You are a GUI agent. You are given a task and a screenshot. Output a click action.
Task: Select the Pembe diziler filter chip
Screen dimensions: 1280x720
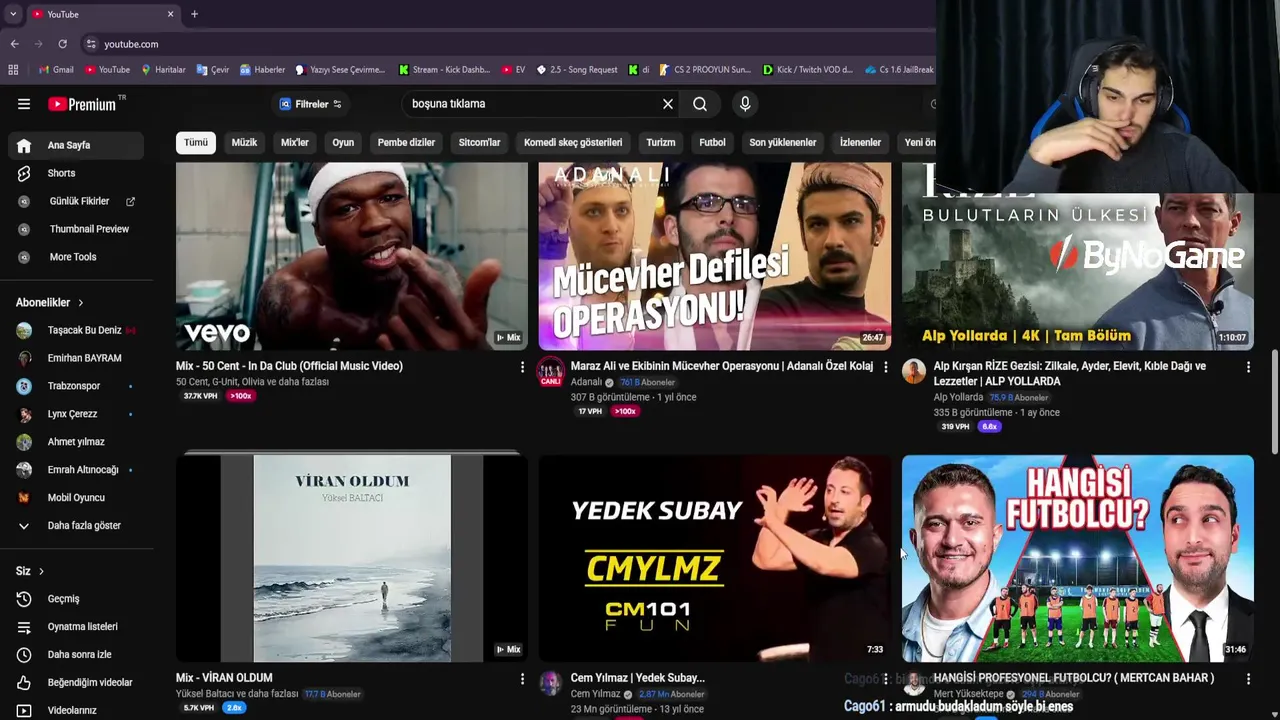[x=406, y=142]
